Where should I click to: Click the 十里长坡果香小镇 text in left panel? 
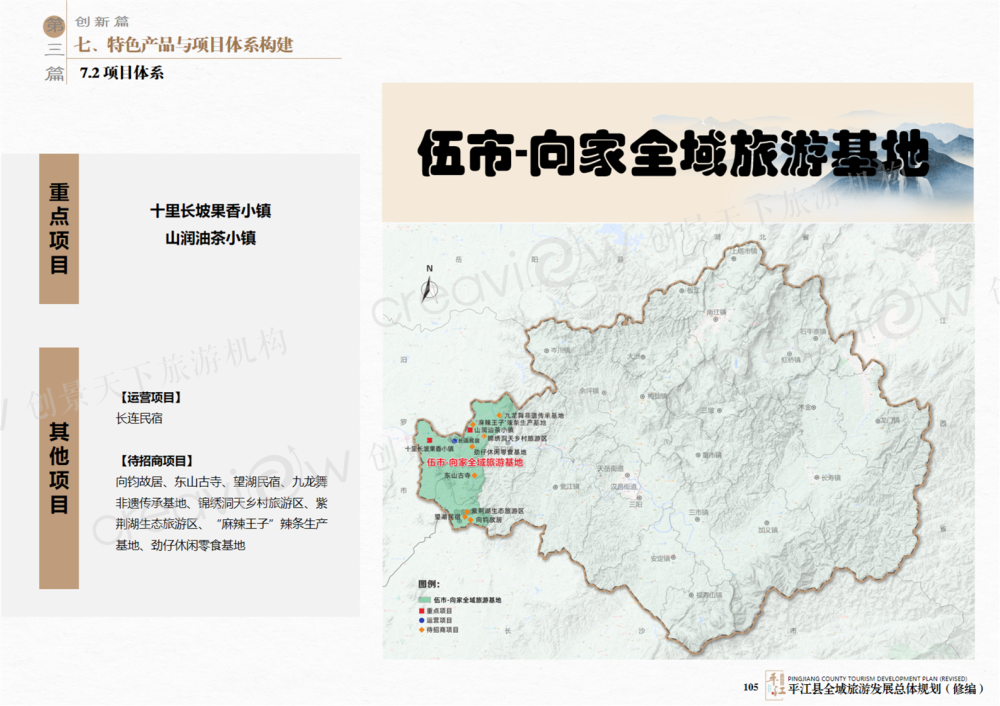tap(210, 212)
